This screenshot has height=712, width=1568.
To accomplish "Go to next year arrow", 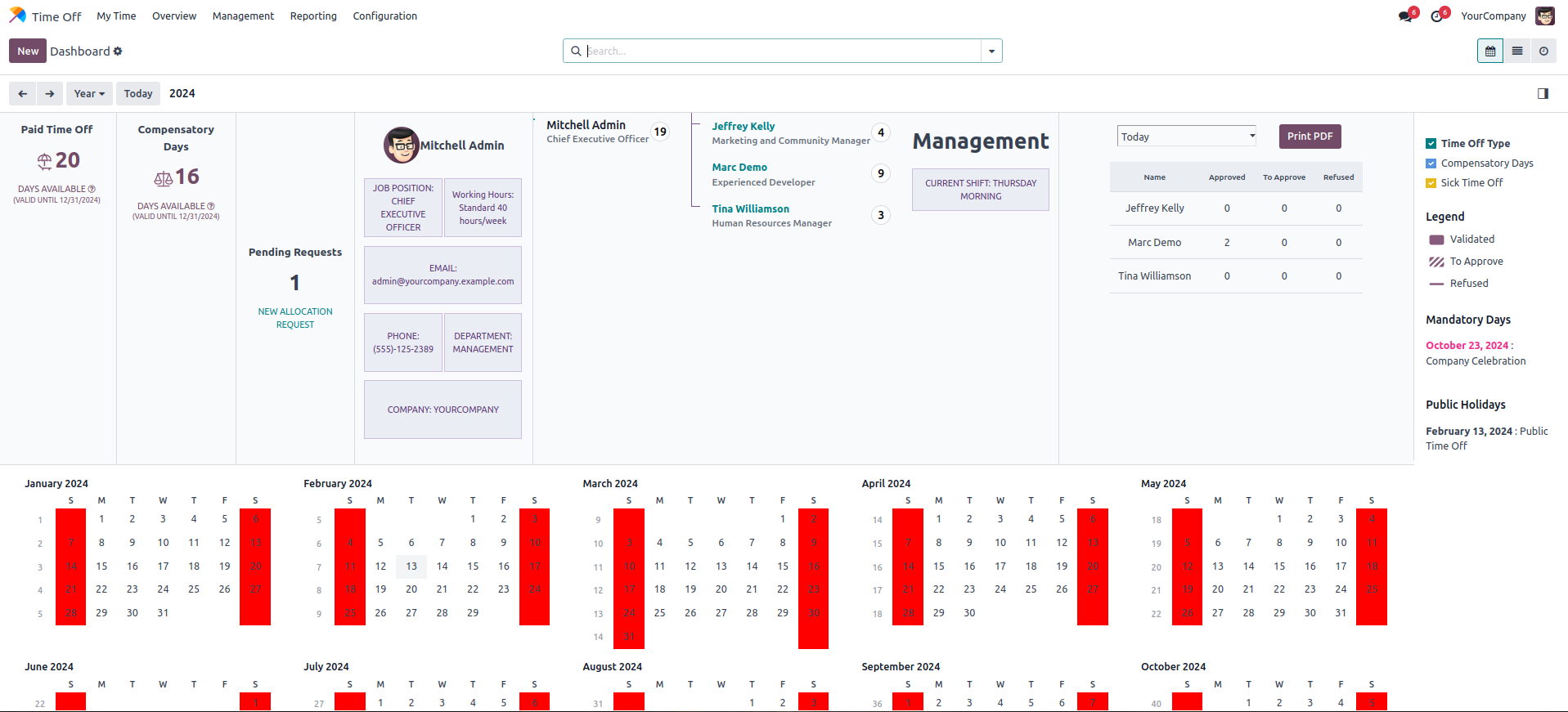I will [50, 93].
